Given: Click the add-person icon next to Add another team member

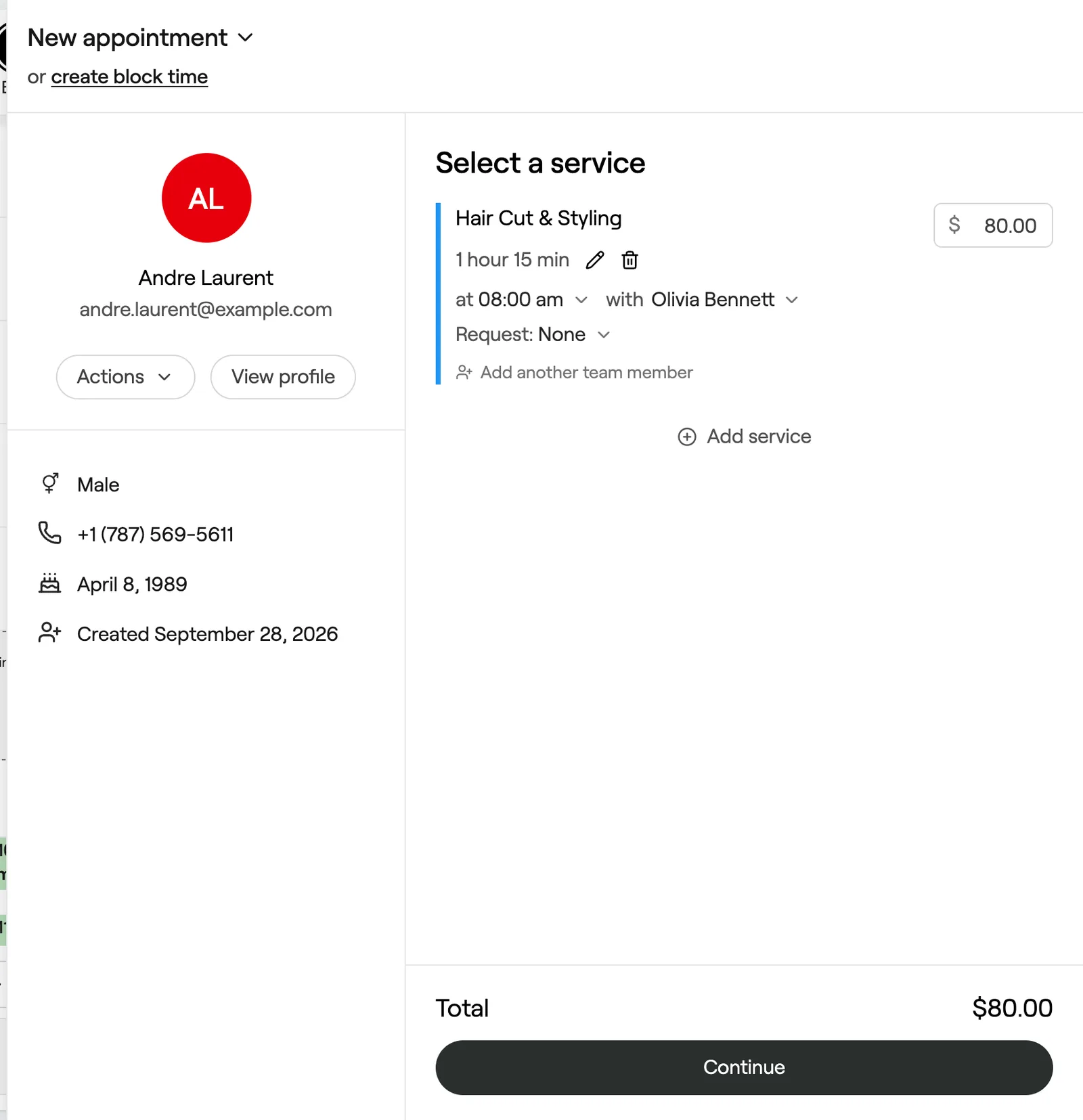Looking at the screenshot, I should [x=464, y=372].
